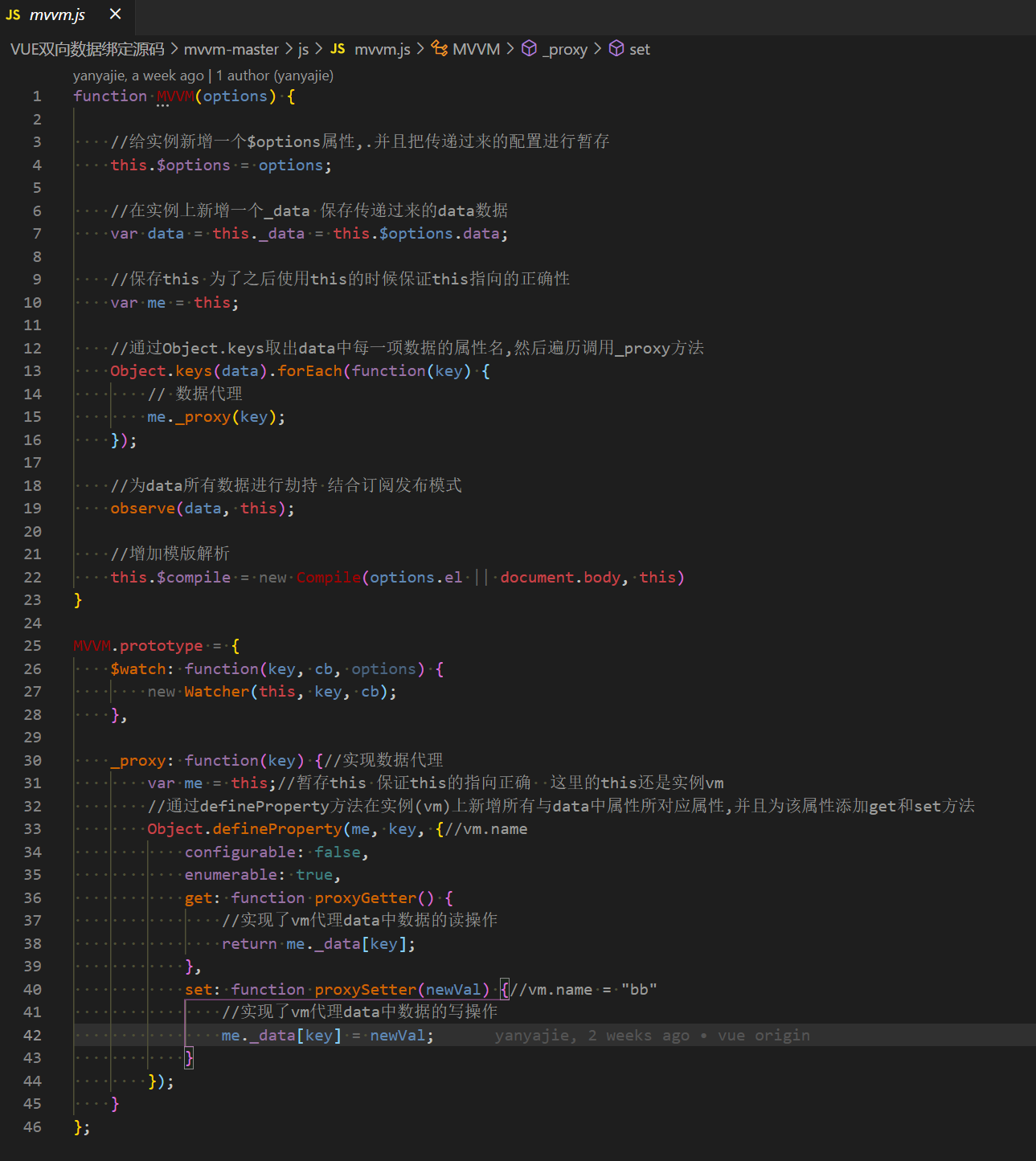Click comment '//增加模版解析' on line 21
The width and height of the screenshot is (1036, 1161).
[x=170, y=554]
